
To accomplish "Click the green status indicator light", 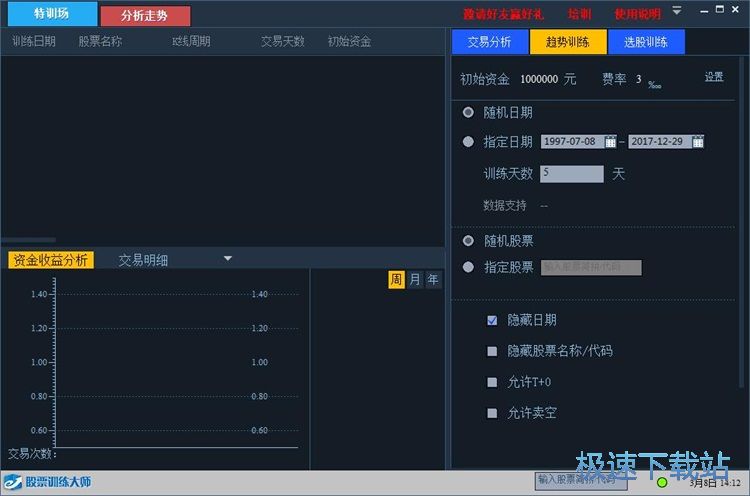I will tap(662, 483).
